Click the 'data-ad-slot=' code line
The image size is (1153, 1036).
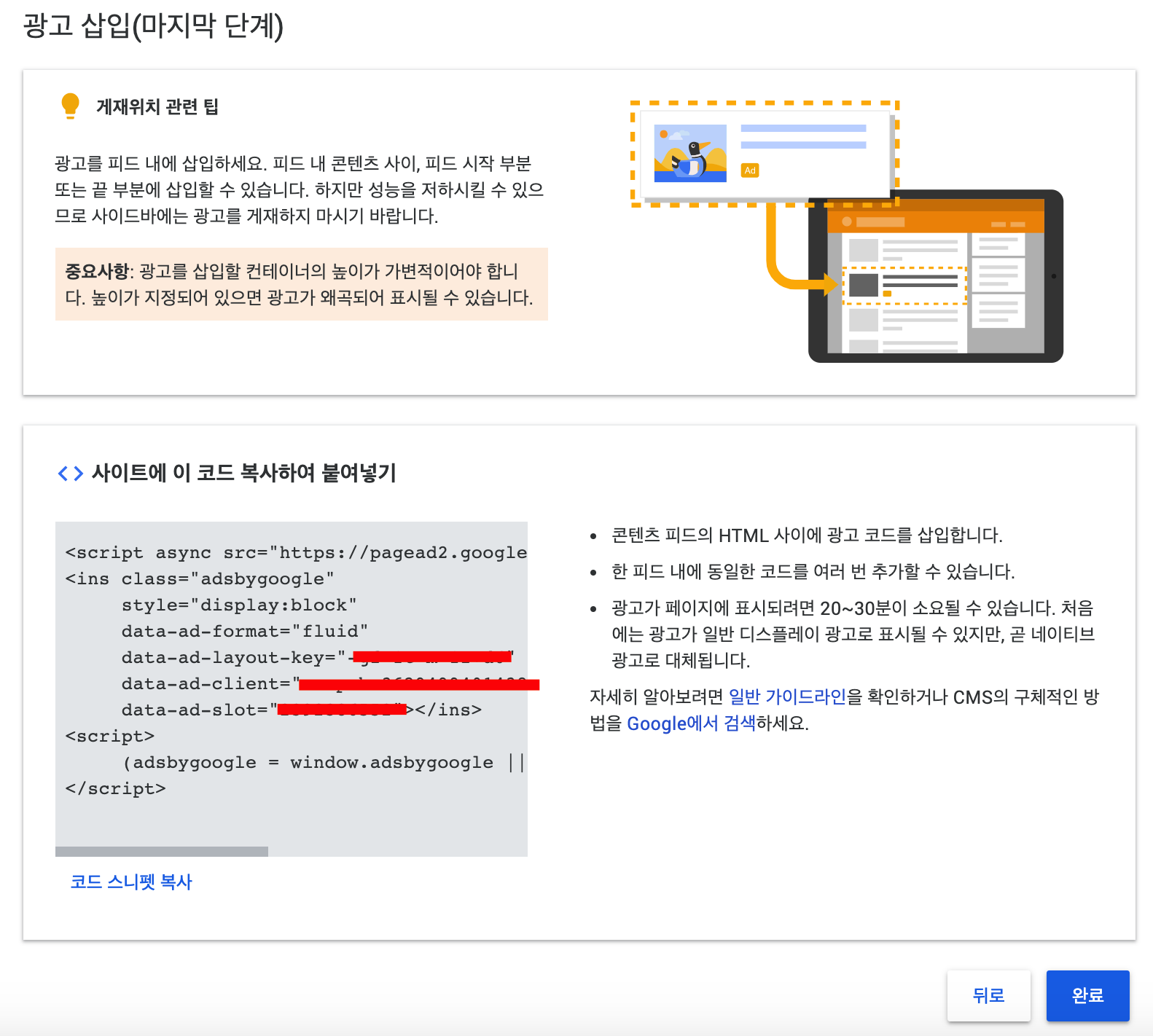coord(302,710)
